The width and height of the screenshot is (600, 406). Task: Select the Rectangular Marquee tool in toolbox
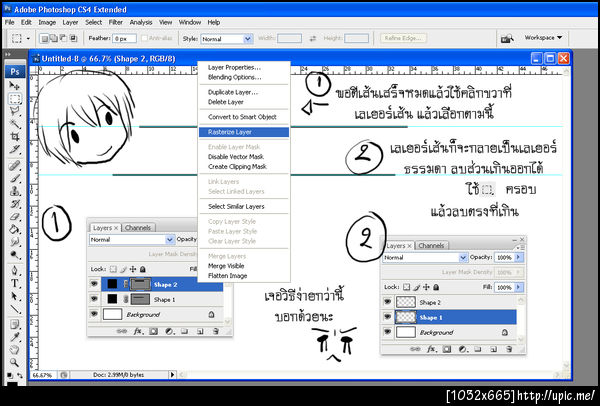(x=15, y=99)
